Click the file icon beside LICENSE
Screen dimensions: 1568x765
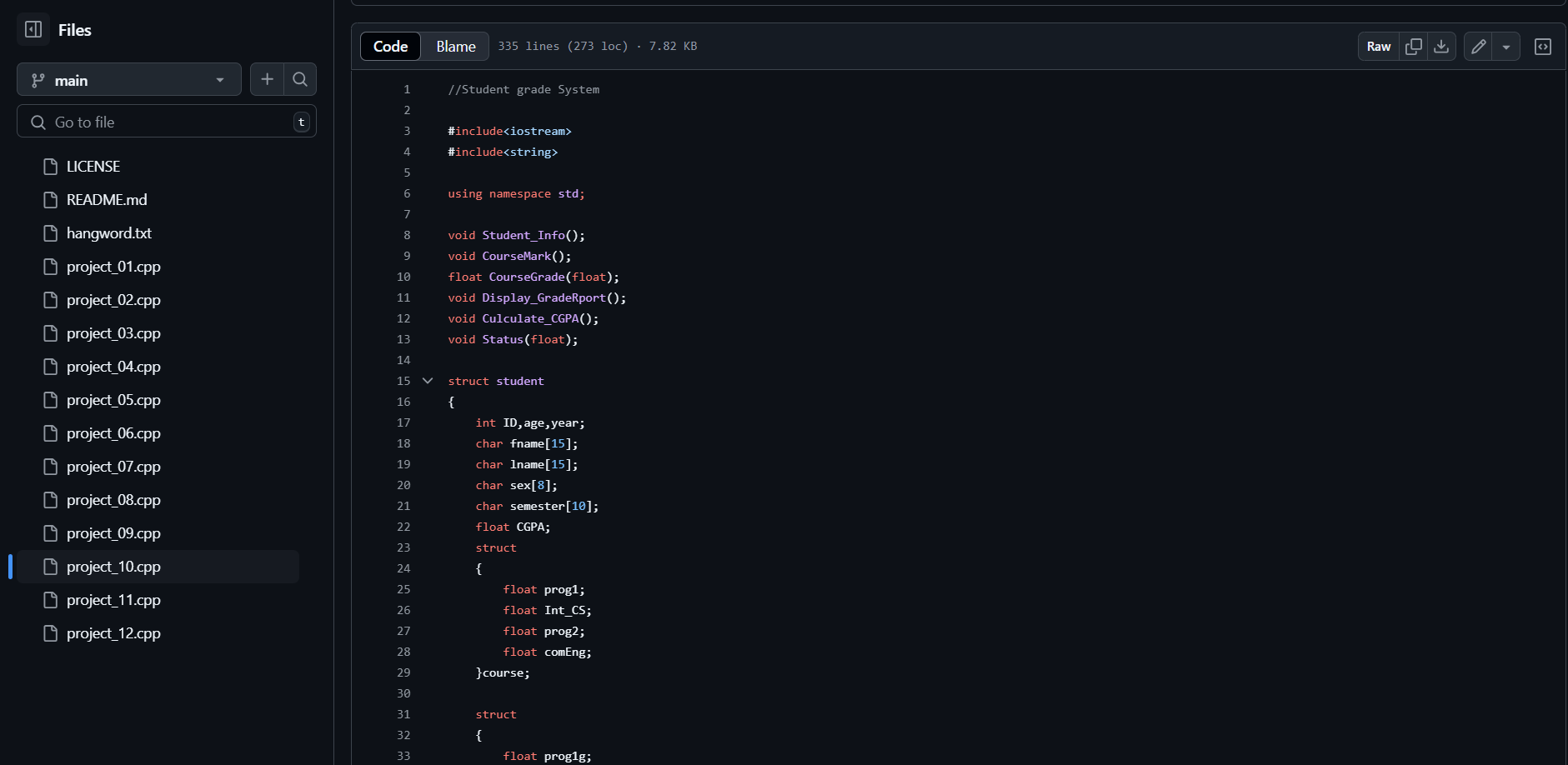(50, 167)
